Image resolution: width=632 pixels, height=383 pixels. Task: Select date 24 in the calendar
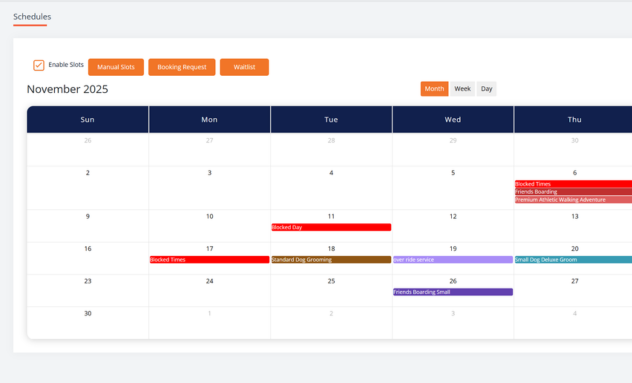(x=210, y=281)
